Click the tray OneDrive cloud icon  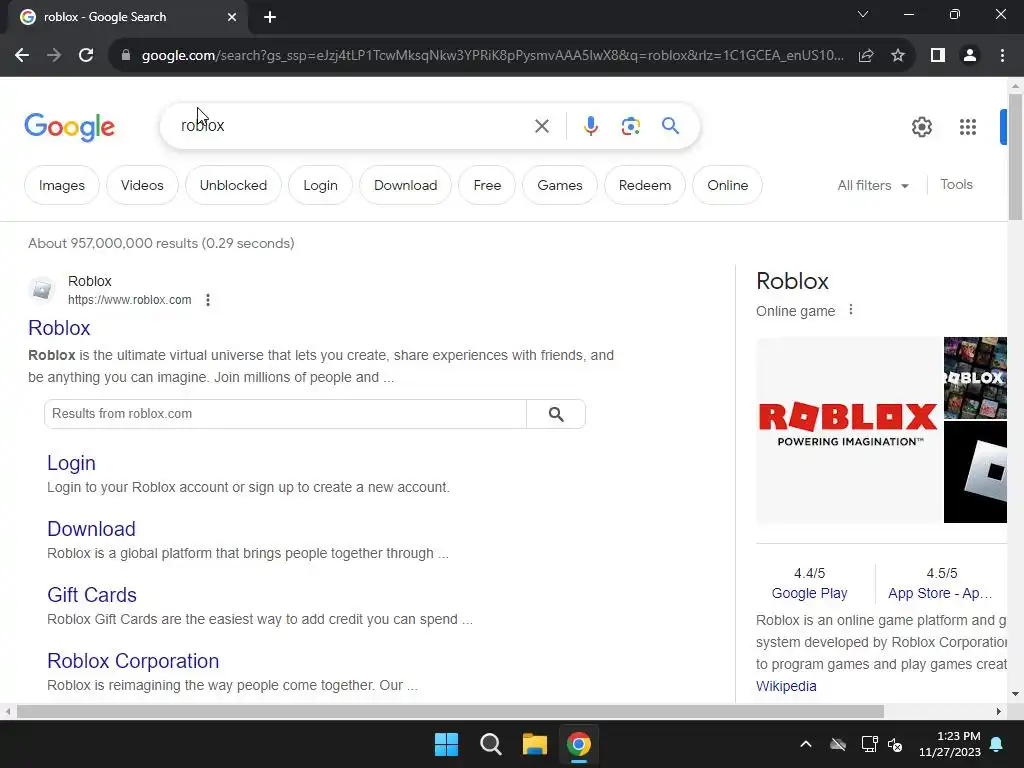pos(839,744)
